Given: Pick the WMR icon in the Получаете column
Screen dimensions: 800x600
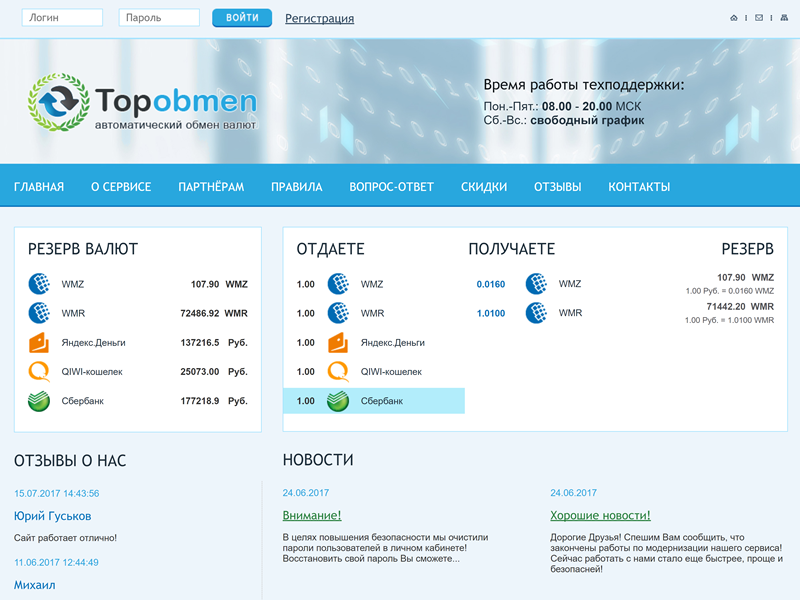Looking at the screenshot, I should coord(537,313).
